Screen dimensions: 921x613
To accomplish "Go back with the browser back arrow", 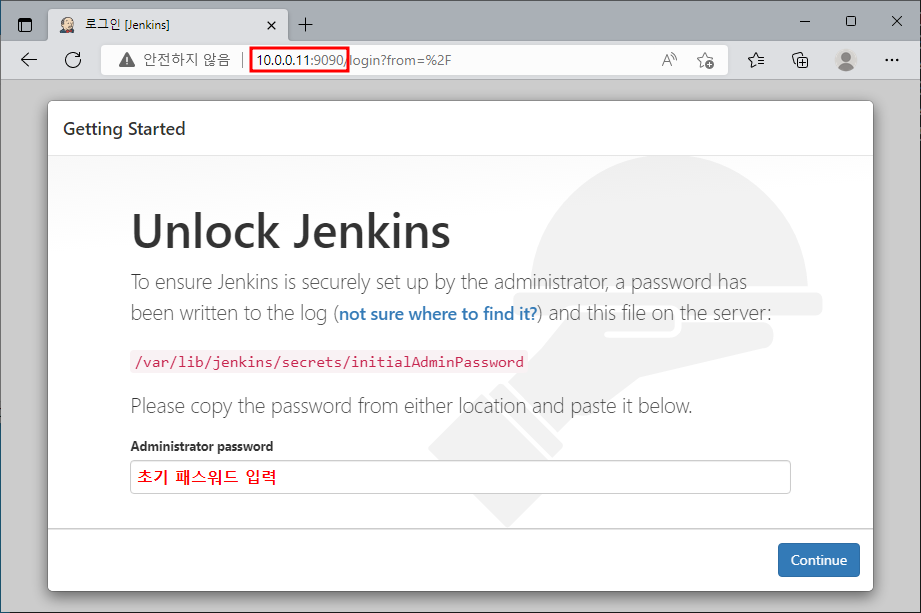I will click(29, 59).
